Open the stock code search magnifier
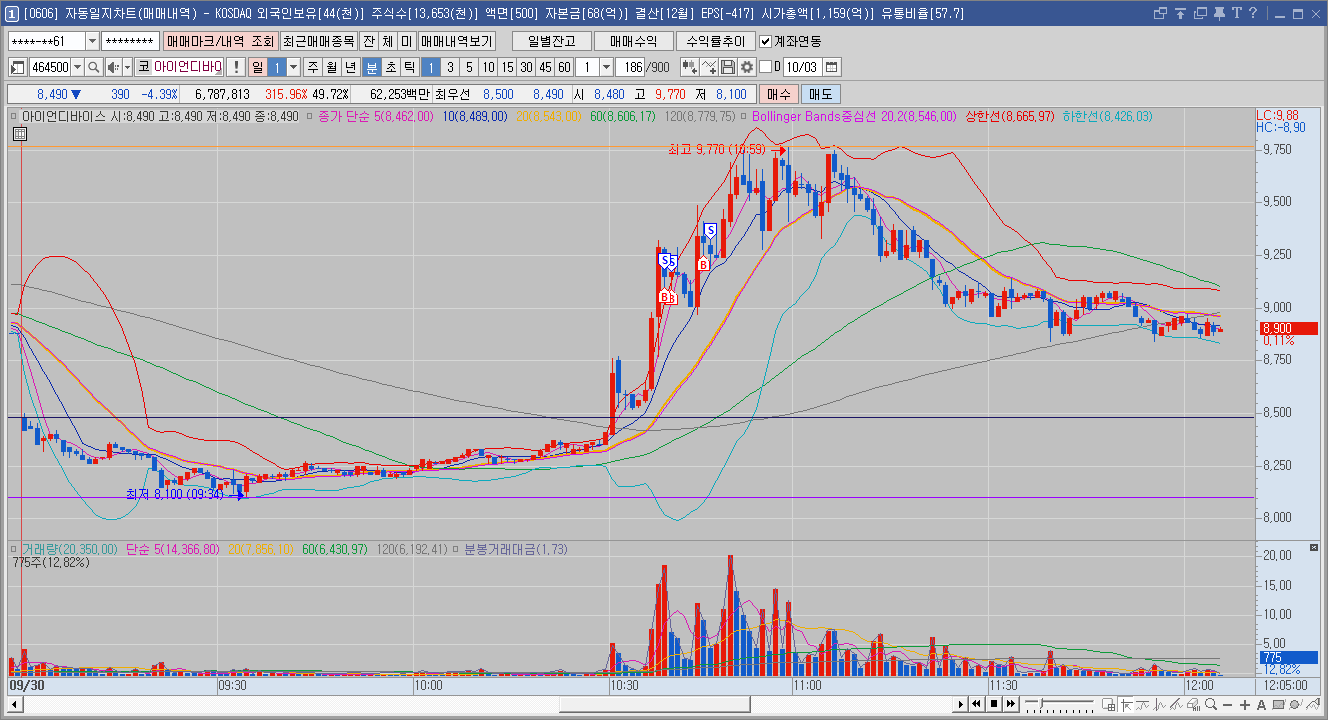1328x720 pixels. point(94,67)
